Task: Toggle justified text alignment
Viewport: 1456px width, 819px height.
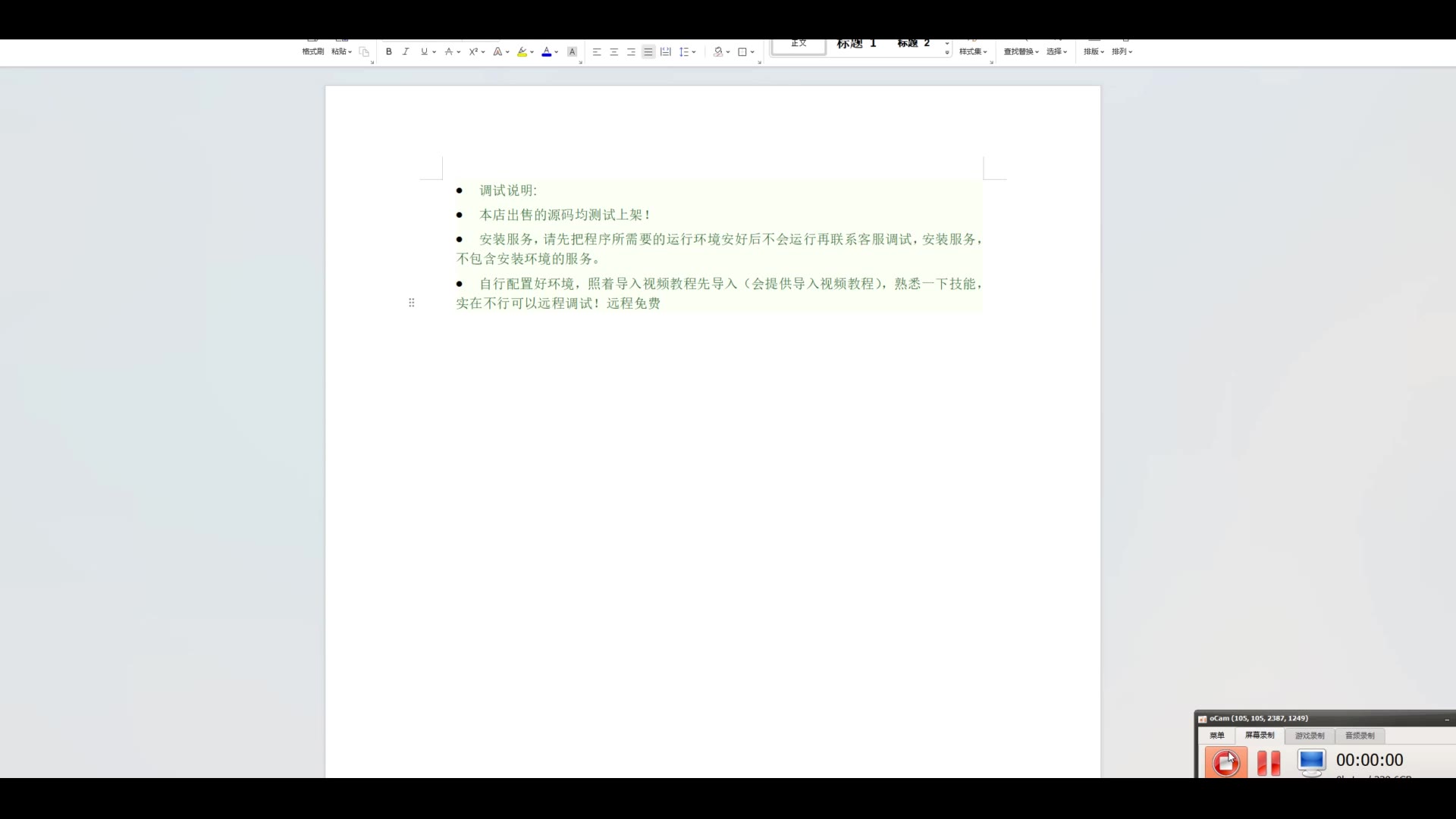Action: tap(648, 52)
